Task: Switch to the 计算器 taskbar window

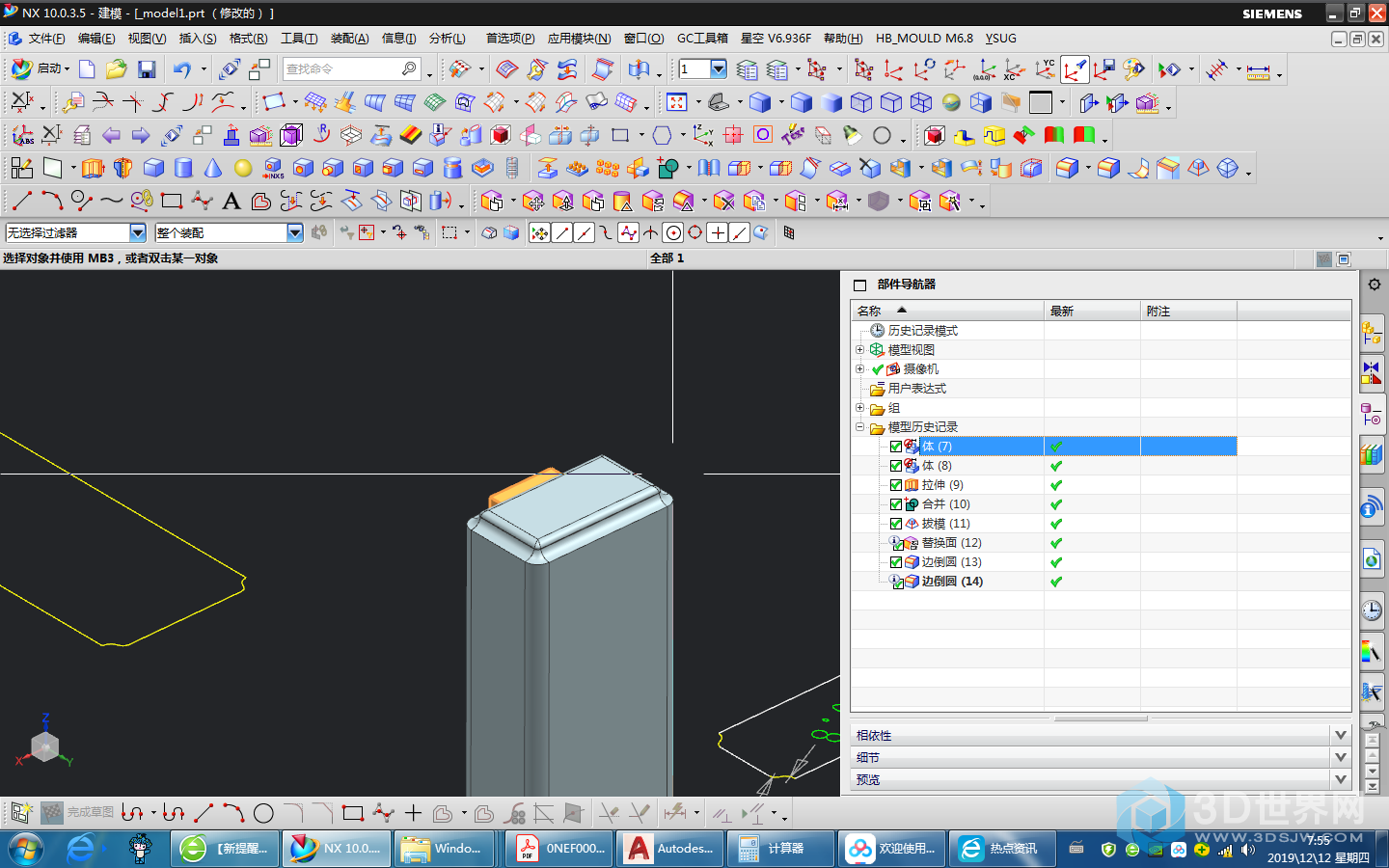Action: pos(779,849)
